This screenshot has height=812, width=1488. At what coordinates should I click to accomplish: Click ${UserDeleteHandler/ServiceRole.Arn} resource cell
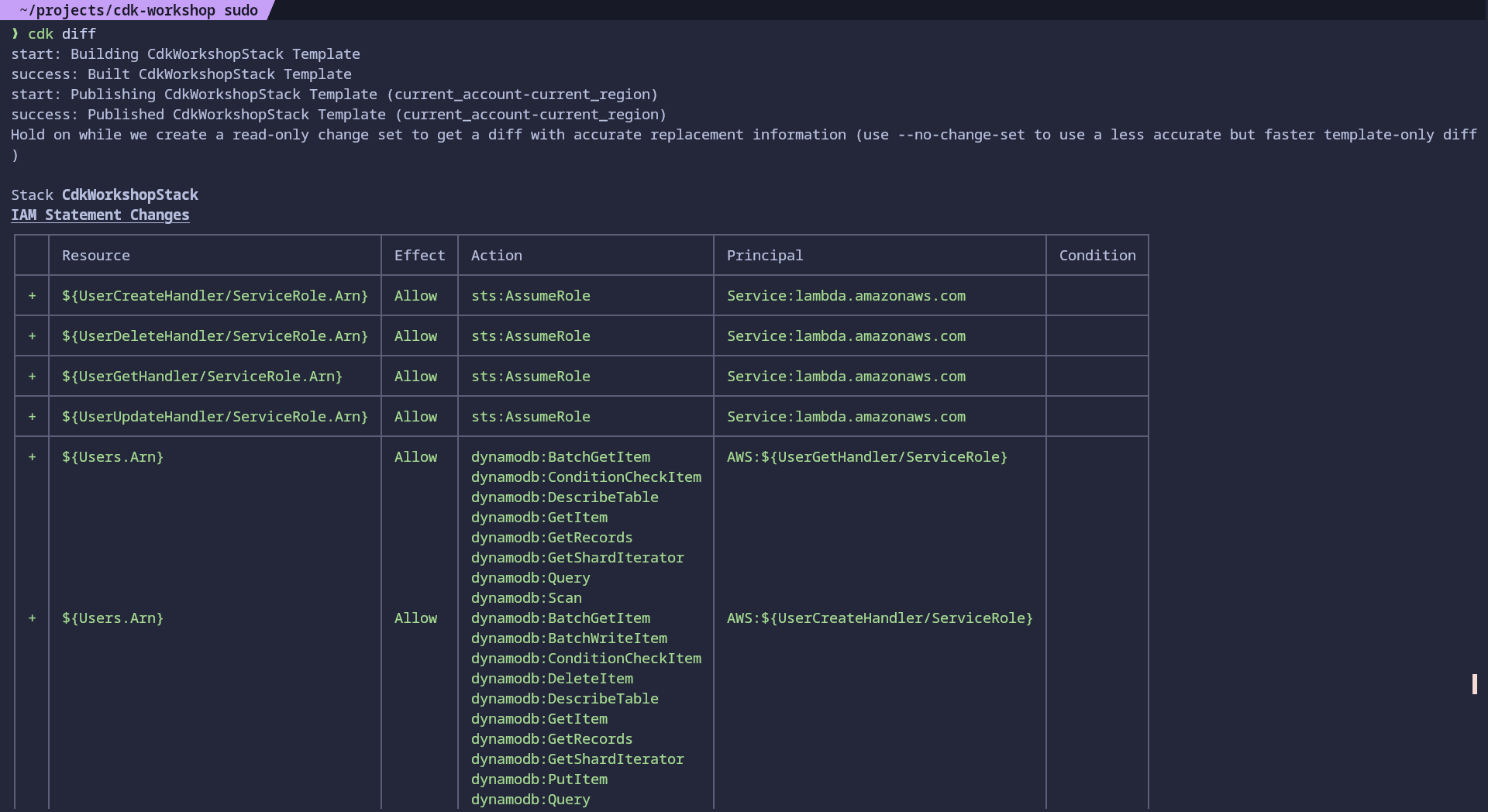215,336
